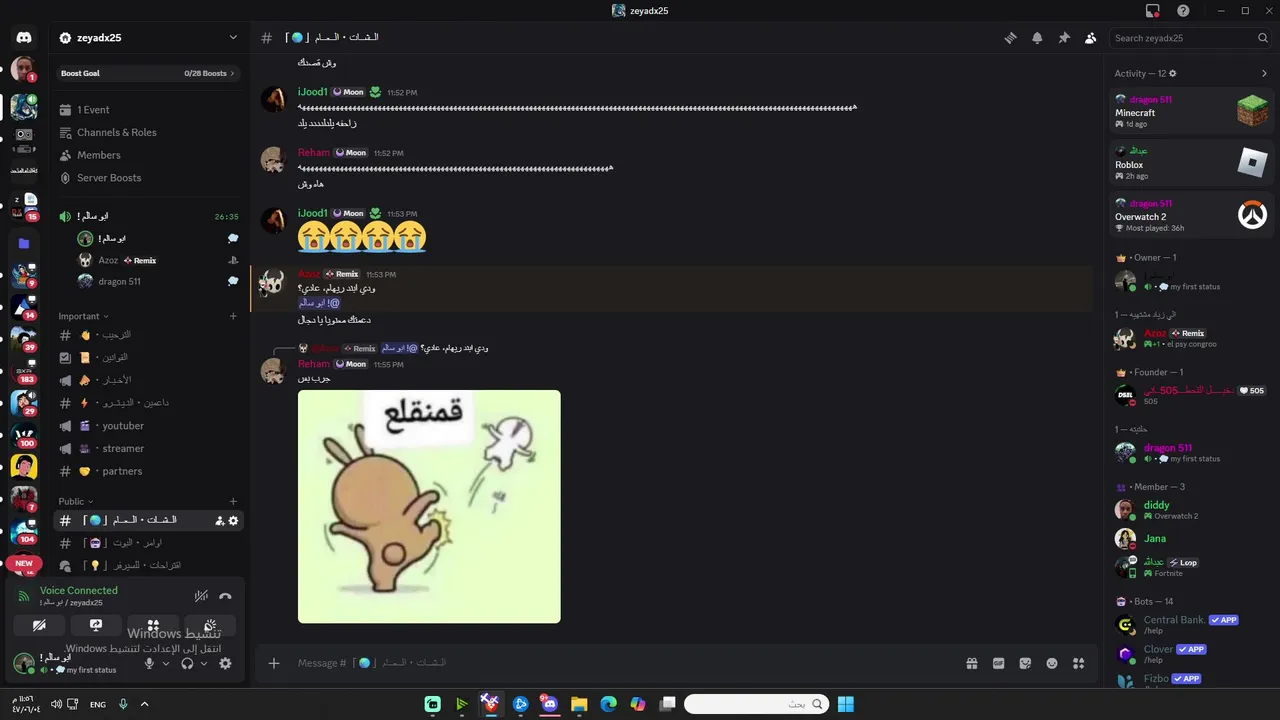The height and width of the screenshot is (720, 1280).
Task: Open the Discord Direct Messages home
Action: point(24,38)
